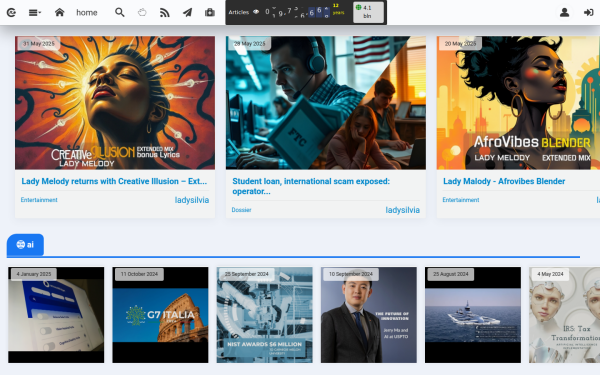This screenshot has width=600, height=375.
Task: Click Entertainment category under Afrovibes Blender
Action: pos(461,200)
